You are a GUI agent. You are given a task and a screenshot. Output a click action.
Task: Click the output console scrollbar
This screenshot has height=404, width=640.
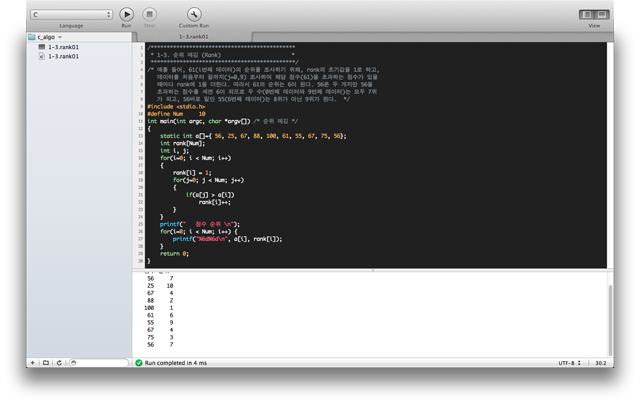[610, 320]
